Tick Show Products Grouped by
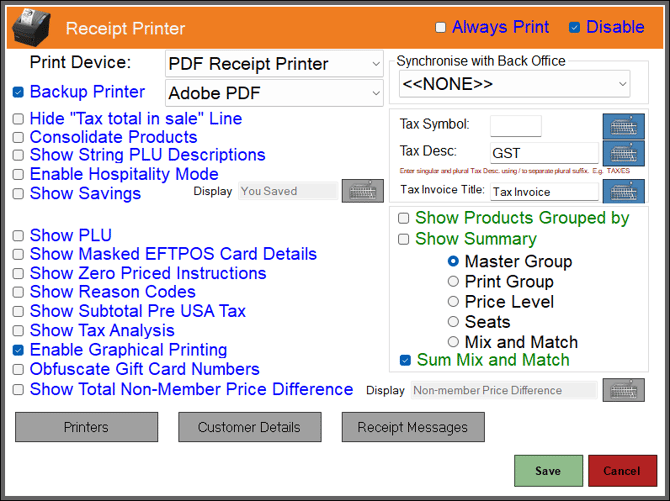Viewport: 670px width, 501px height. tap(403, 218)
